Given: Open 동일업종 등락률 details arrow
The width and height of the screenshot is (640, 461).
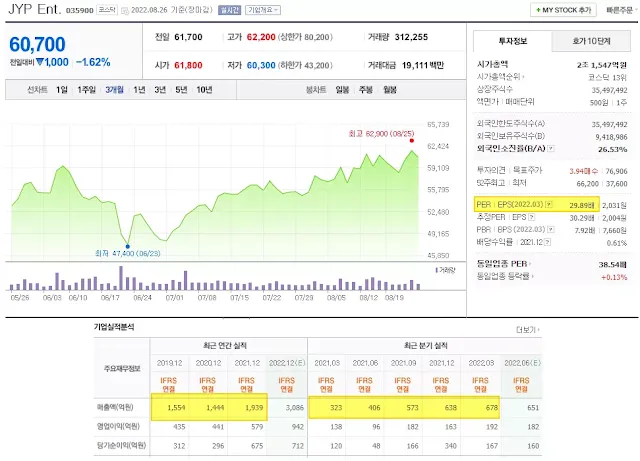Looking at the screenshot, I should click(x=532, y=276).
